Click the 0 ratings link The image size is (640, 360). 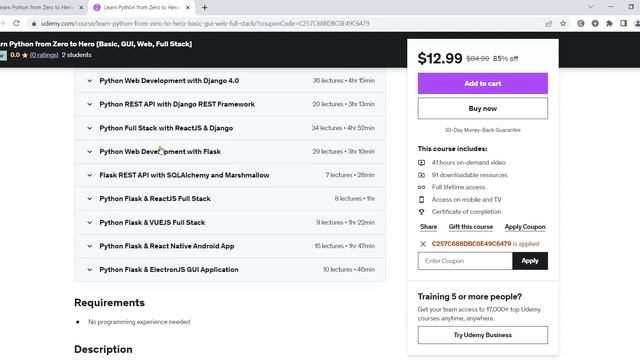pyautogui.click(x=44, y=55)
